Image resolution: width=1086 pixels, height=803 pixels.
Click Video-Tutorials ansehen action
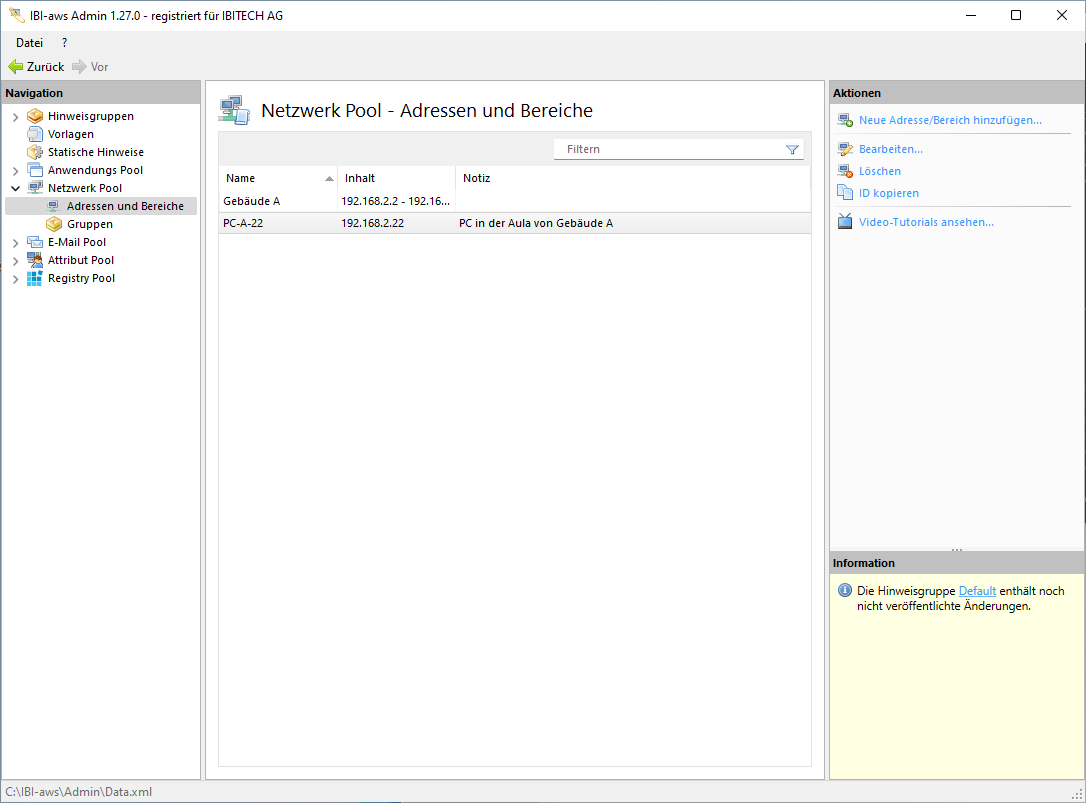point(925,222)
